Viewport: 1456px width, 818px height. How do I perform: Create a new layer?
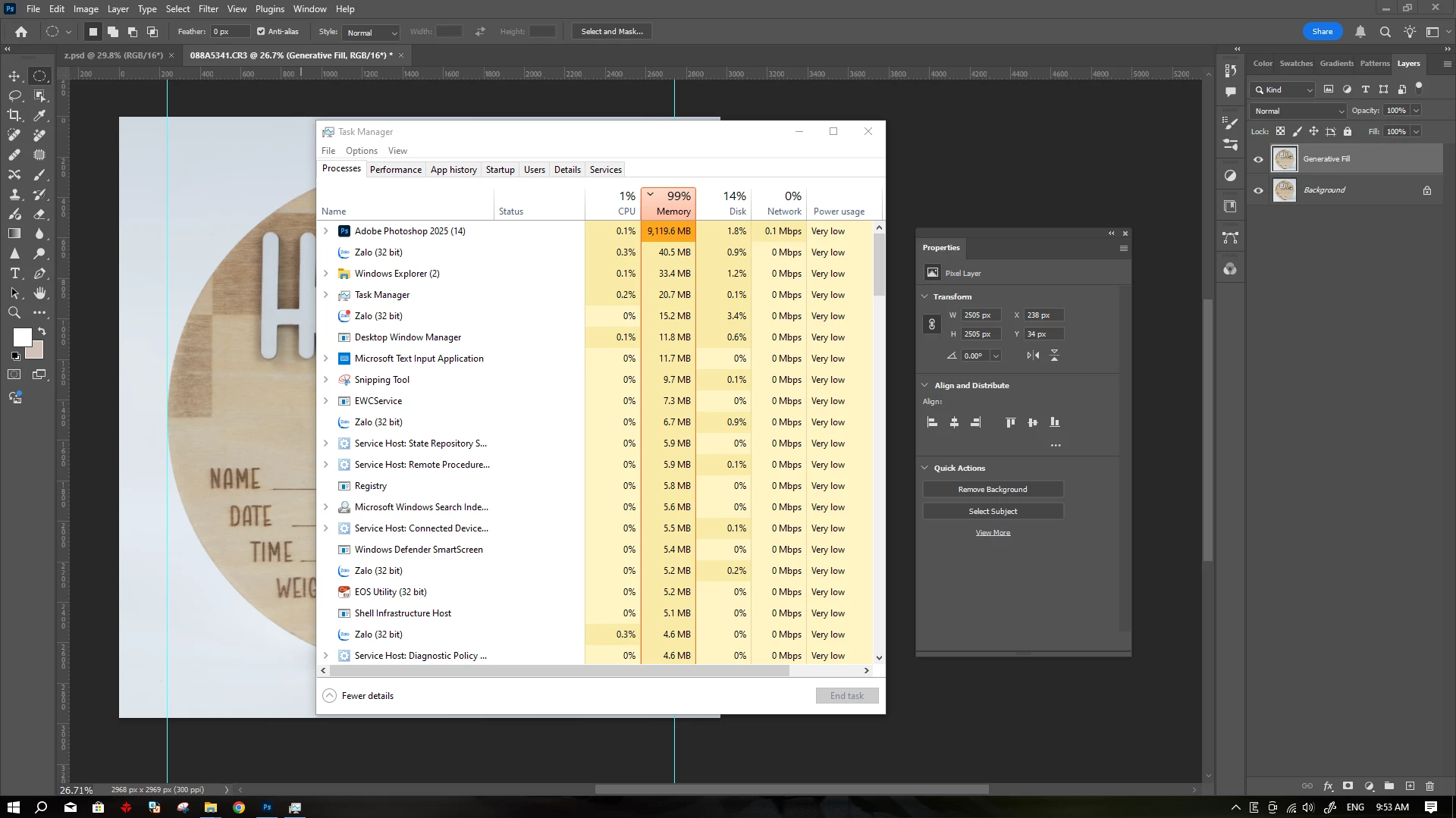click(1410, 786)
